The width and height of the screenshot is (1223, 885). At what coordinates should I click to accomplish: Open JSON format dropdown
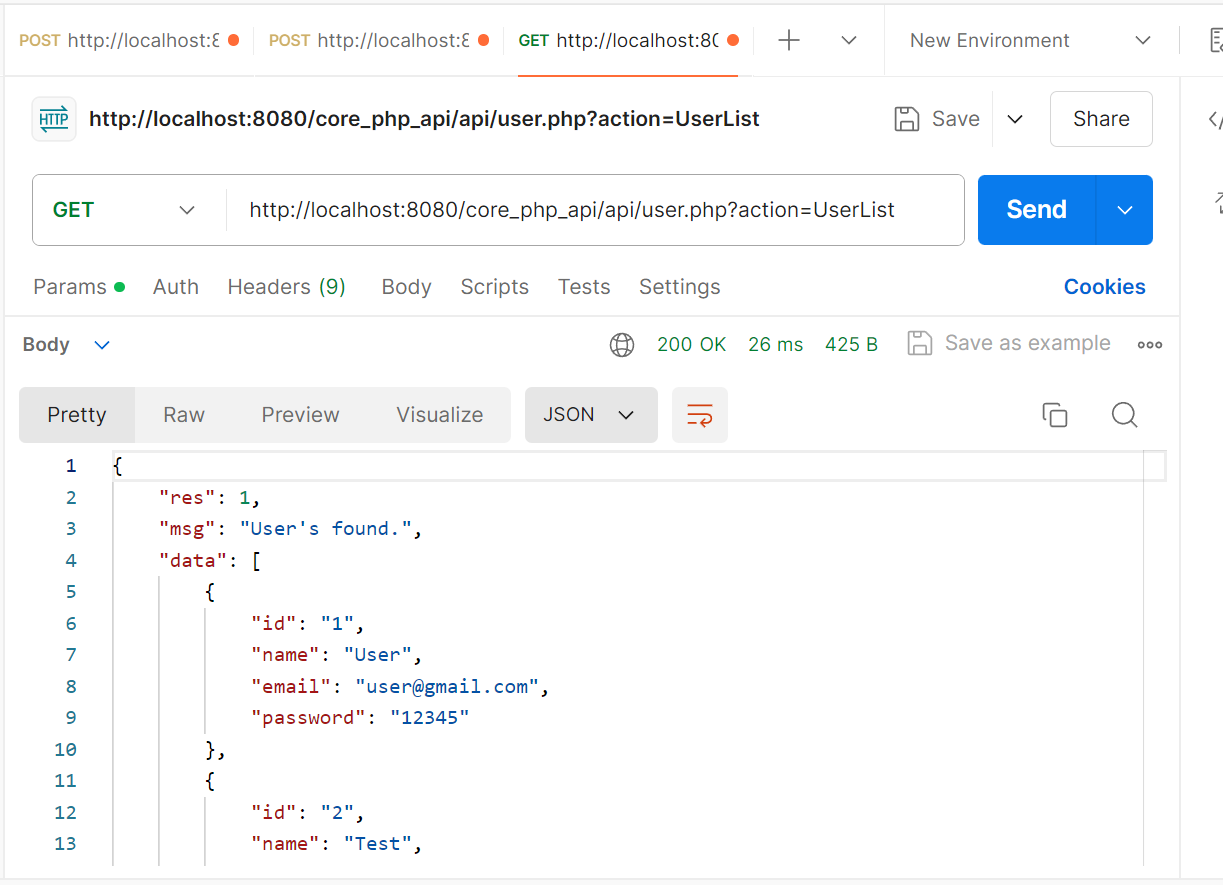(x=591, y=415)
